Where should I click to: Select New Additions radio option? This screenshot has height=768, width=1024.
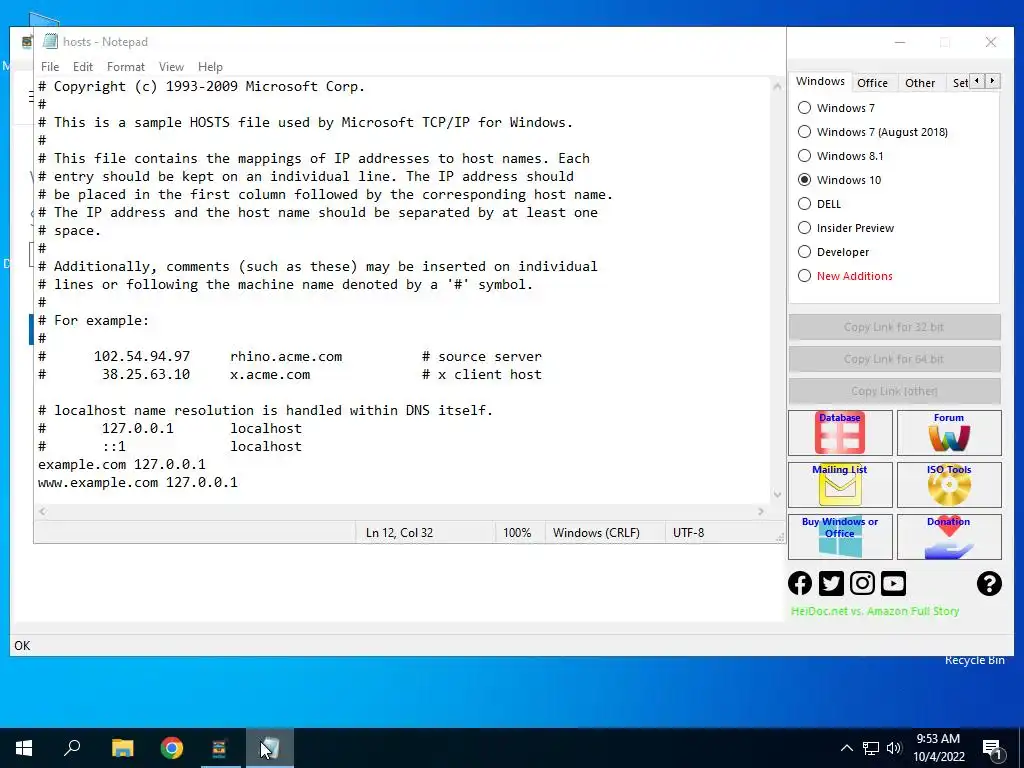805,276
